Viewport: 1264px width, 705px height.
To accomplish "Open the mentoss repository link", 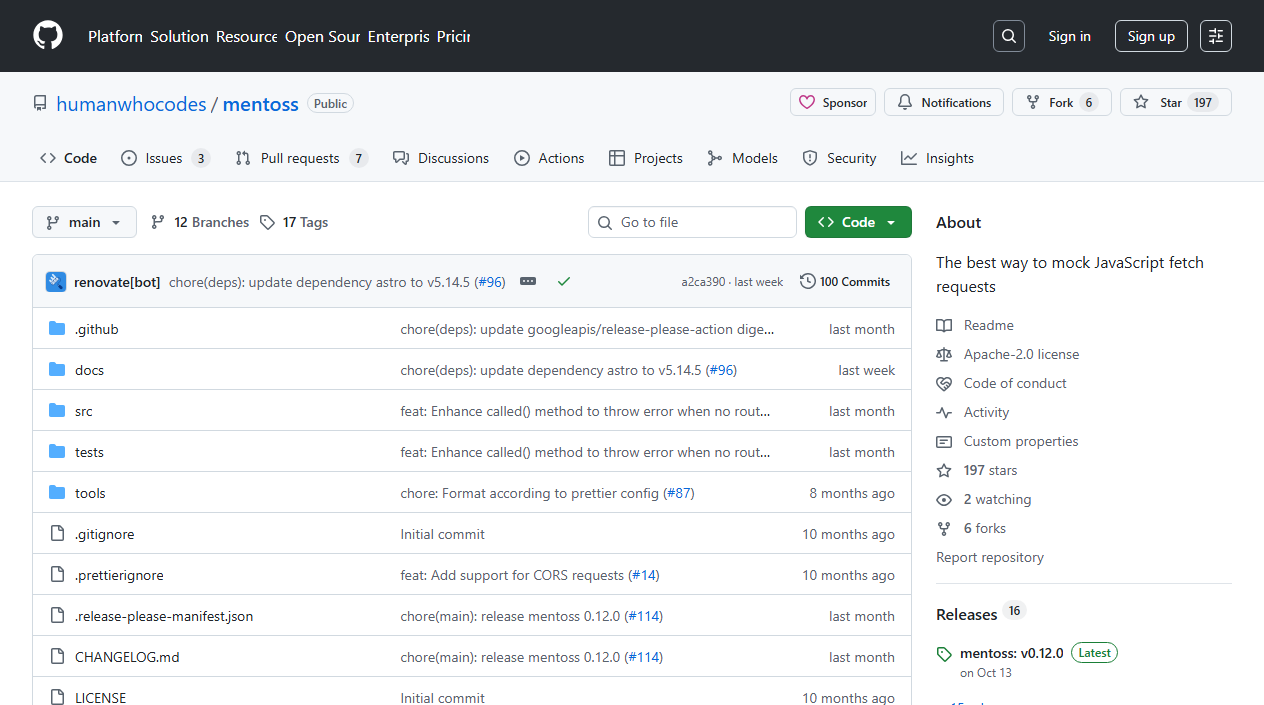I will point(261,103).
